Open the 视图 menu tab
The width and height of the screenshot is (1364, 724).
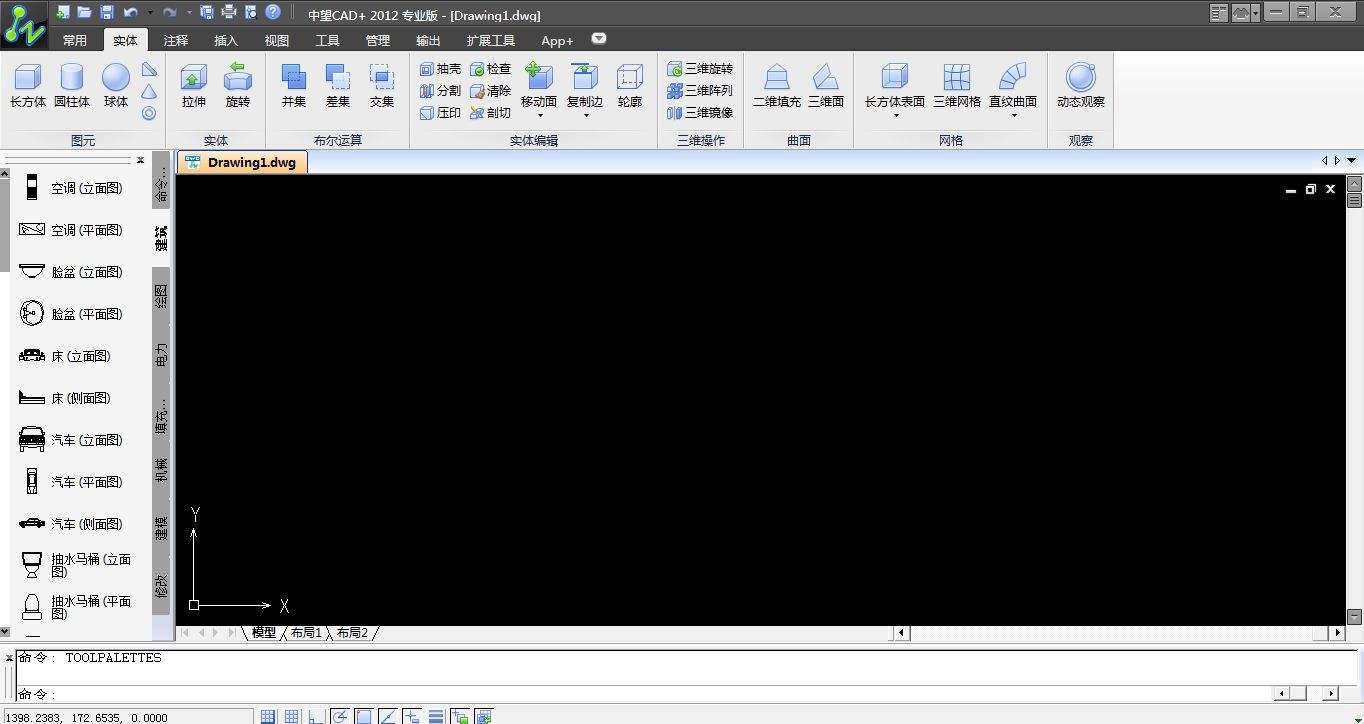276,40
